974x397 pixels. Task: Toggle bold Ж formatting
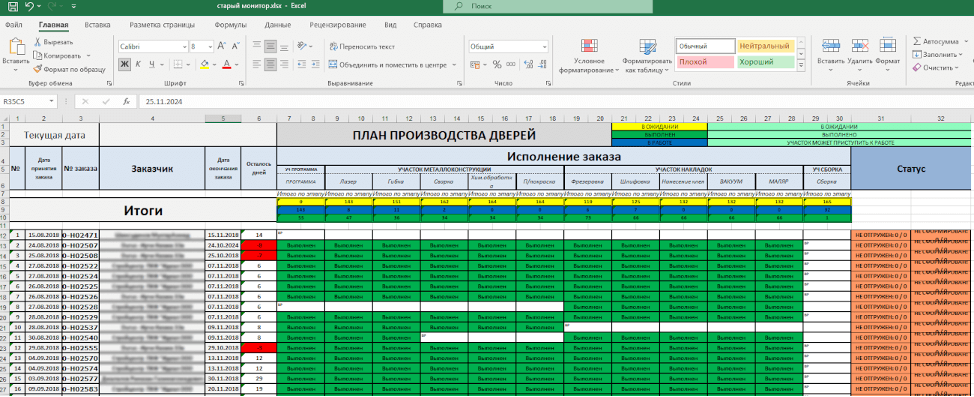(x=124, y=64)
